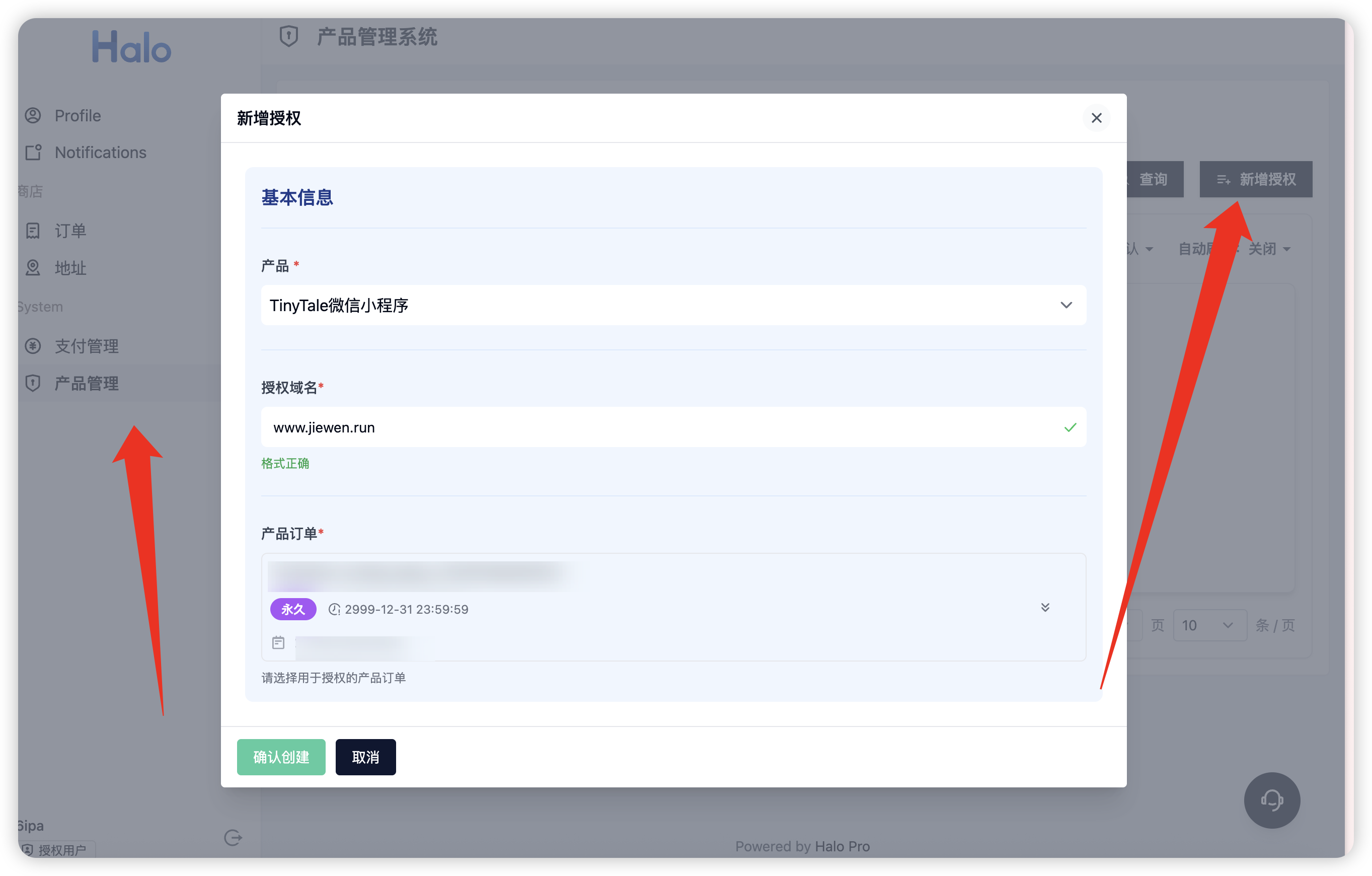Click the 订单 receipt icon
This screenshot has height=876, width=1372.
(33, 231)
